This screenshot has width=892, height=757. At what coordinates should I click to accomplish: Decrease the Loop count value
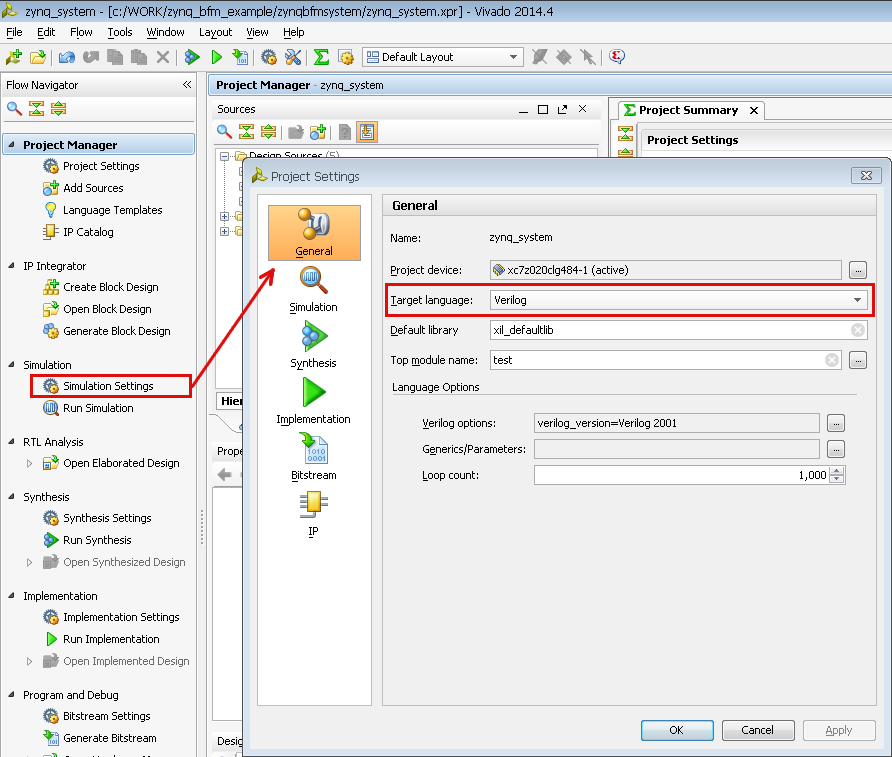coord(837,479)
